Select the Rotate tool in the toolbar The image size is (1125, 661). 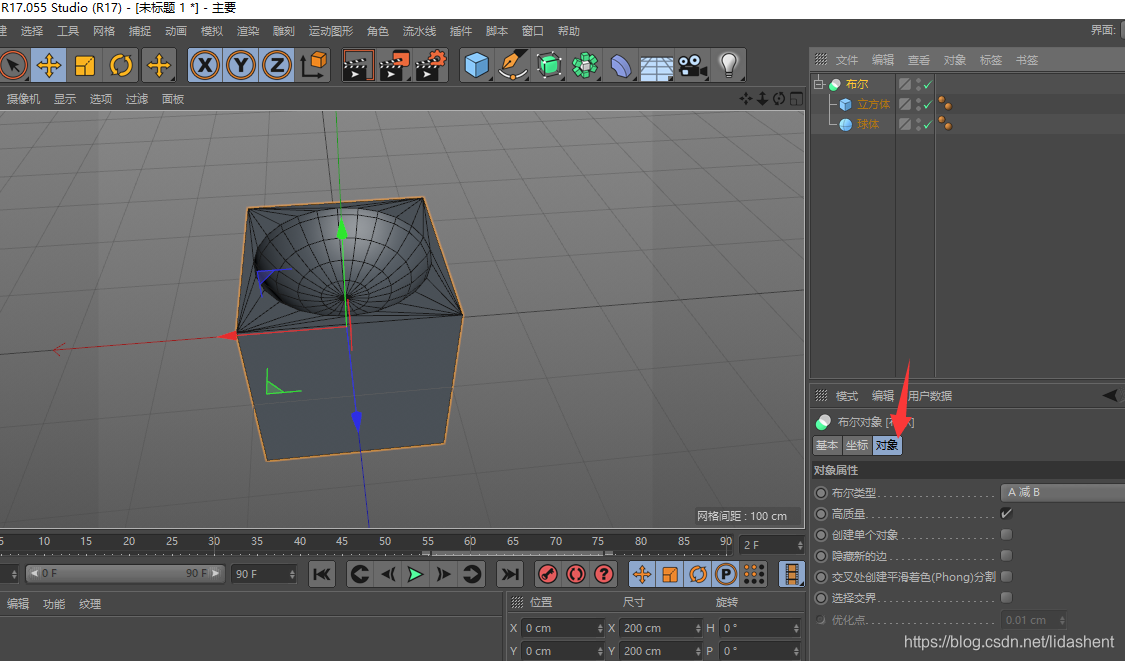click(x=121, y=66)
